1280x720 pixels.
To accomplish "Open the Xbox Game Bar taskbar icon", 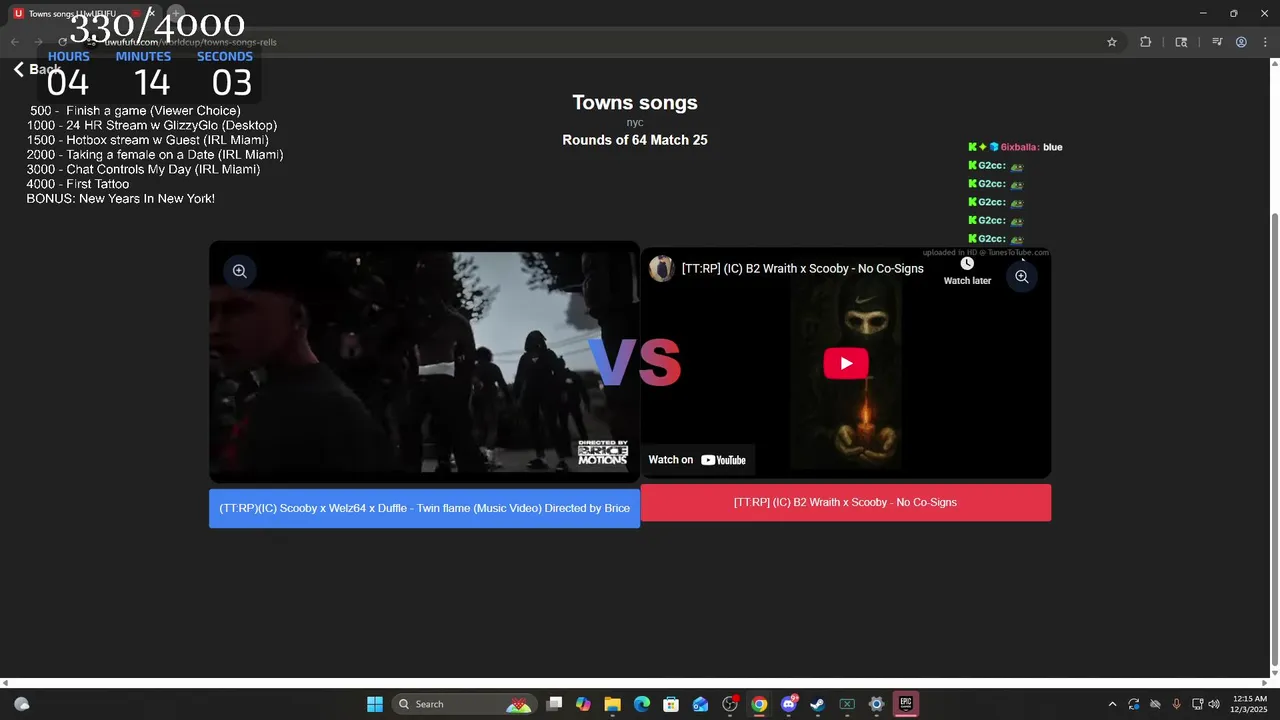I will tap(847, 704).
